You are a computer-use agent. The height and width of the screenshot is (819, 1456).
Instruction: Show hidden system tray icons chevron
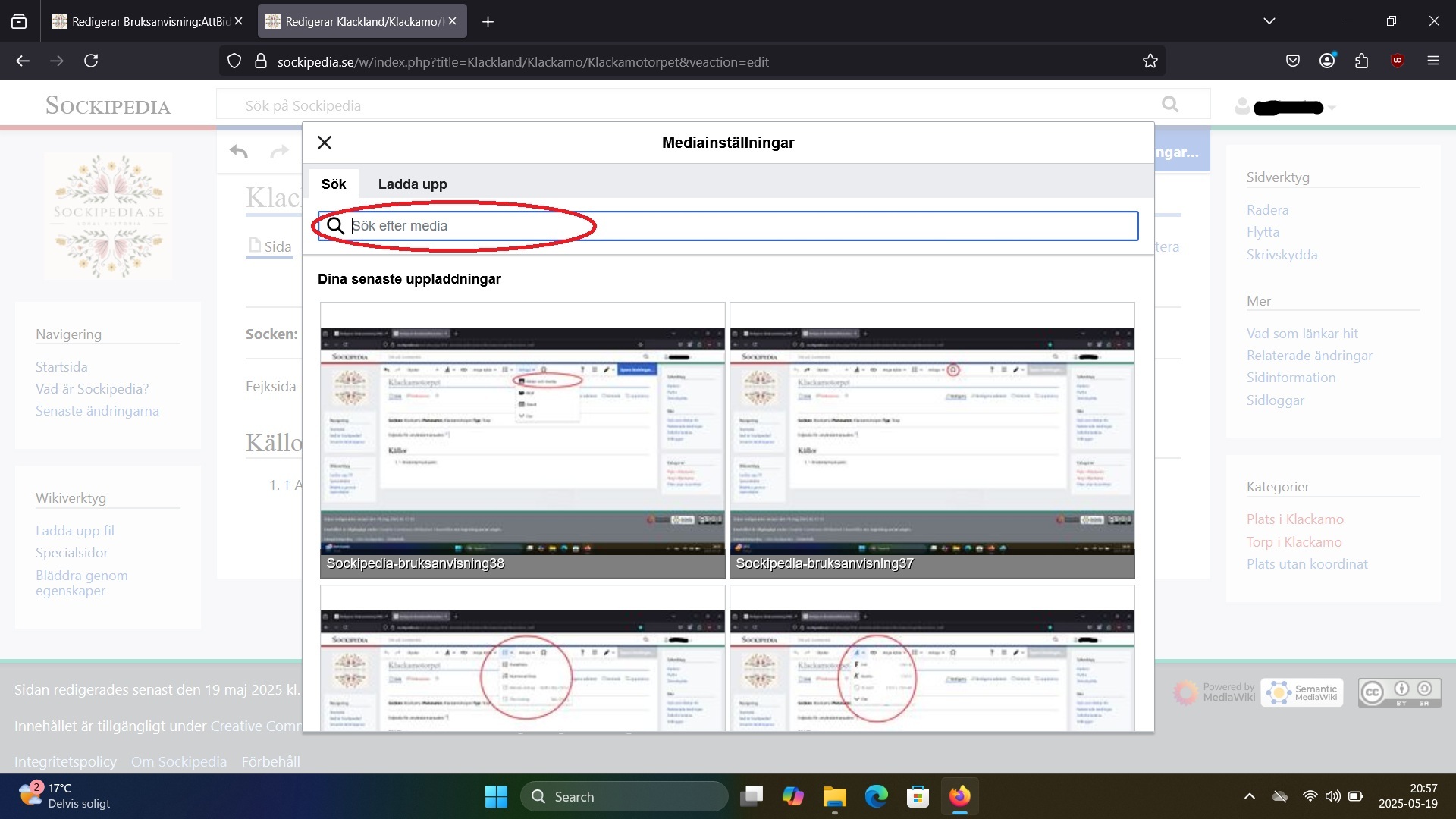[x=1249, y=796]
